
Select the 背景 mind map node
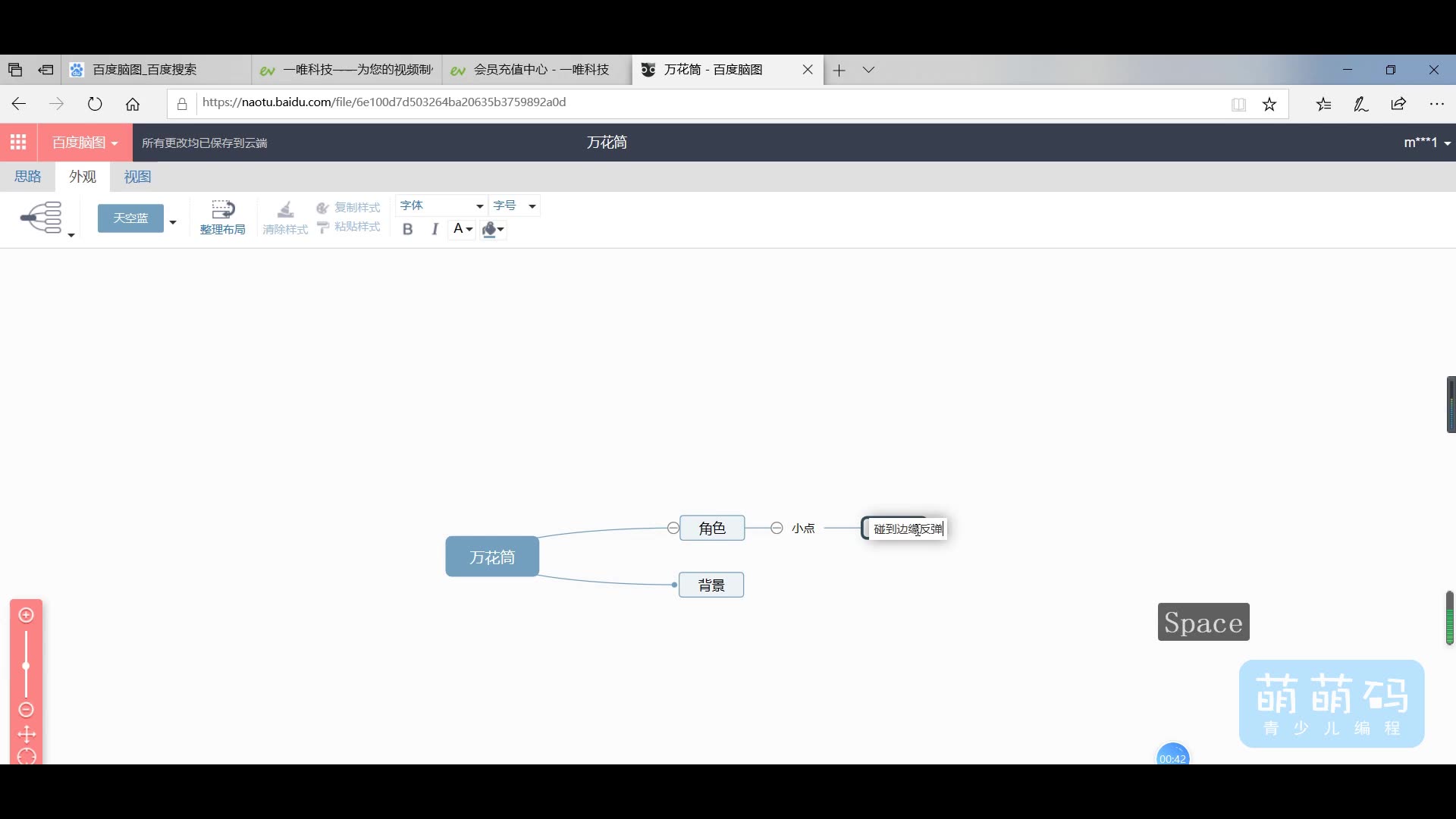pos(711,585)
